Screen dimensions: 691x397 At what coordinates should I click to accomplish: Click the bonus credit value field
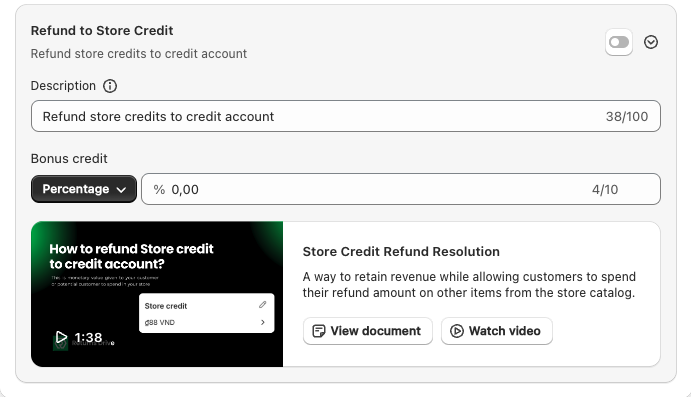coord(401,189)
